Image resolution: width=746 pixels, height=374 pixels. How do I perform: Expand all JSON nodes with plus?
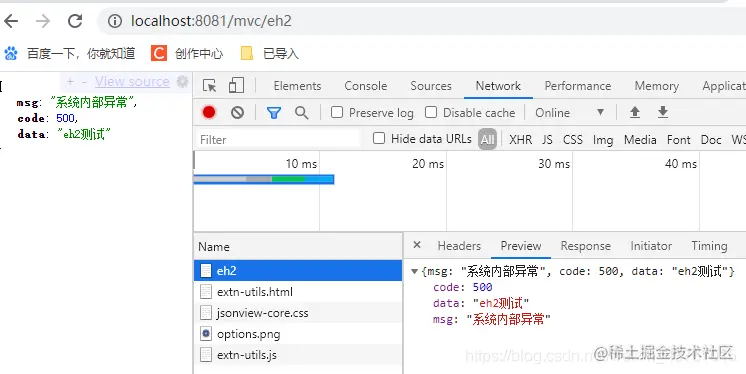point(70,82)
